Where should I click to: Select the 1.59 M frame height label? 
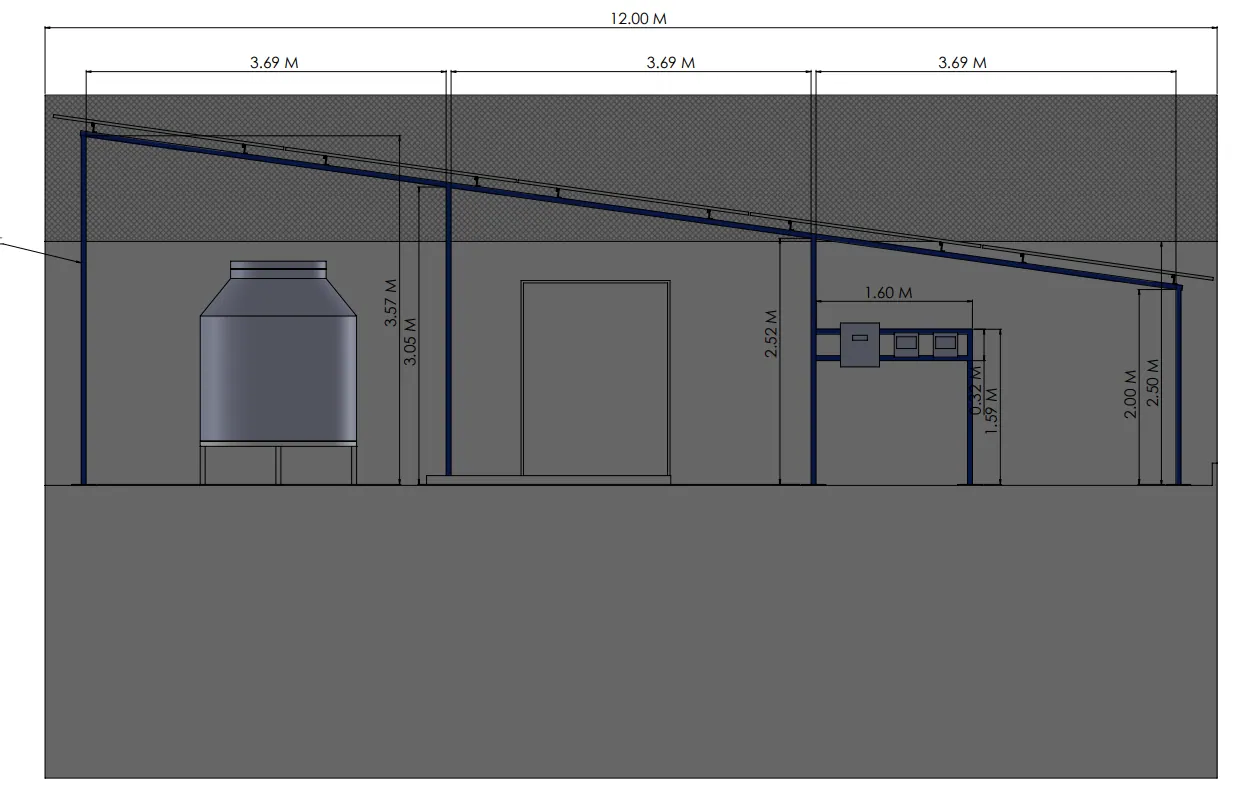[993, 410]
